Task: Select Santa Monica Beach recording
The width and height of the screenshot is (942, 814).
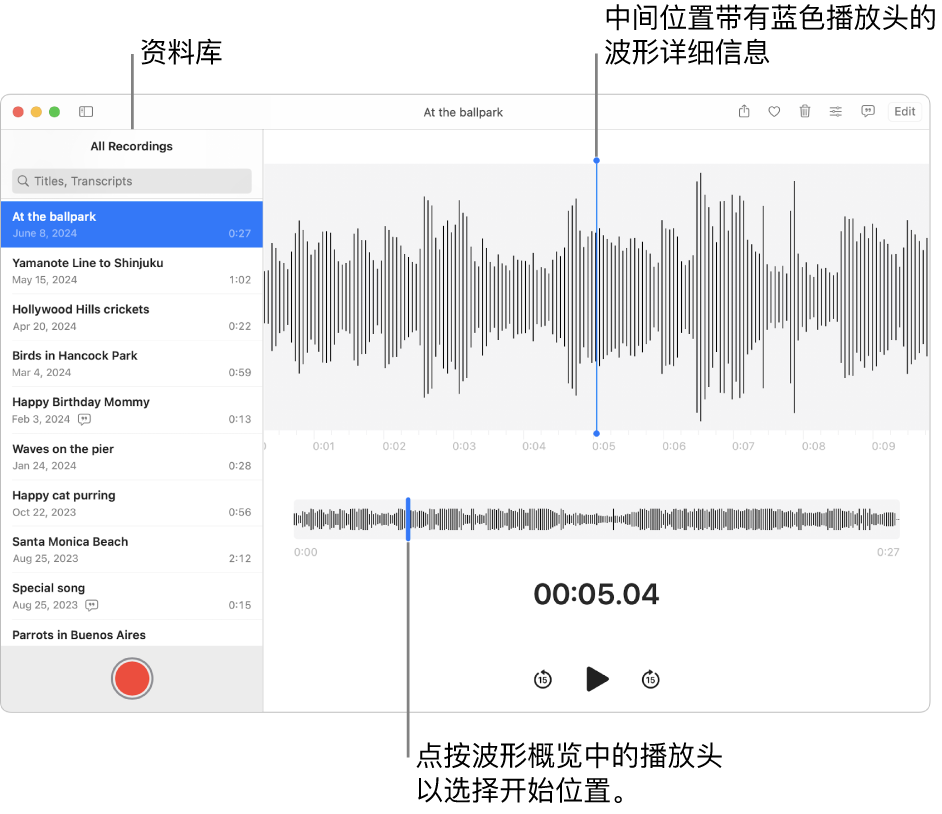Action: pyautogui.click(x=132, y=550)
